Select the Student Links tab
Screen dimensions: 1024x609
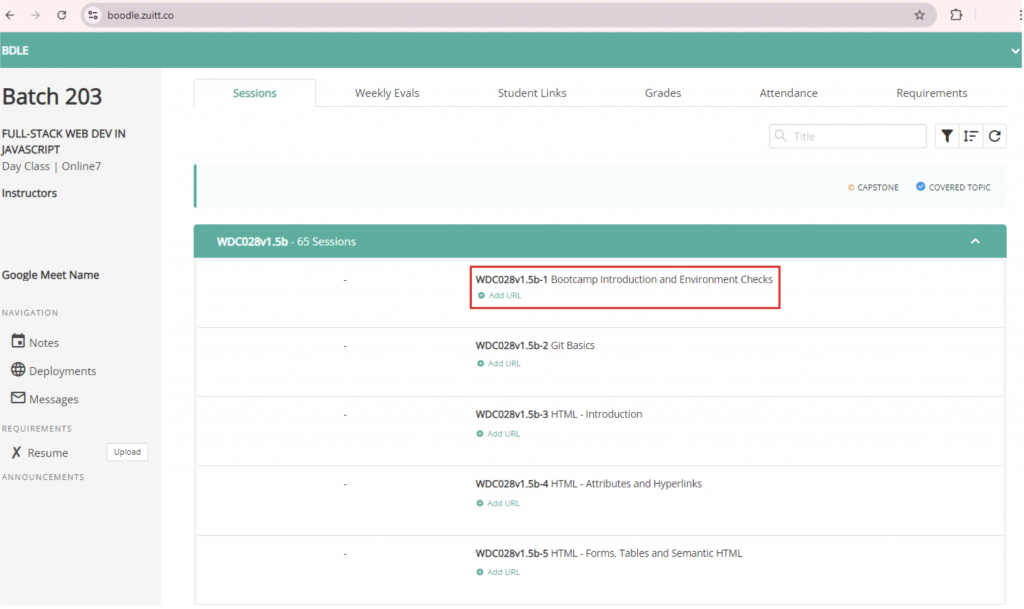coord(532,93)
